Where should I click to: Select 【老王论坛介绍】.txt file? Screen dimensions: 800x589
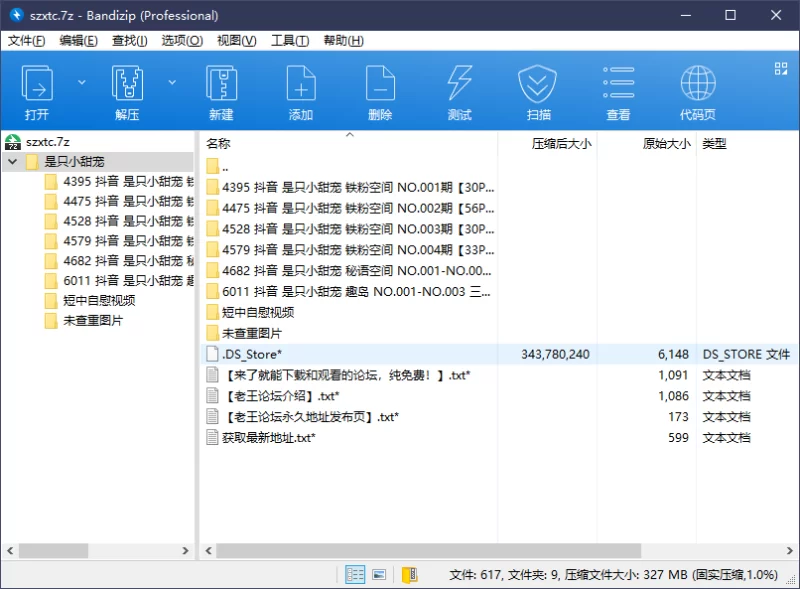pos(498,396)
